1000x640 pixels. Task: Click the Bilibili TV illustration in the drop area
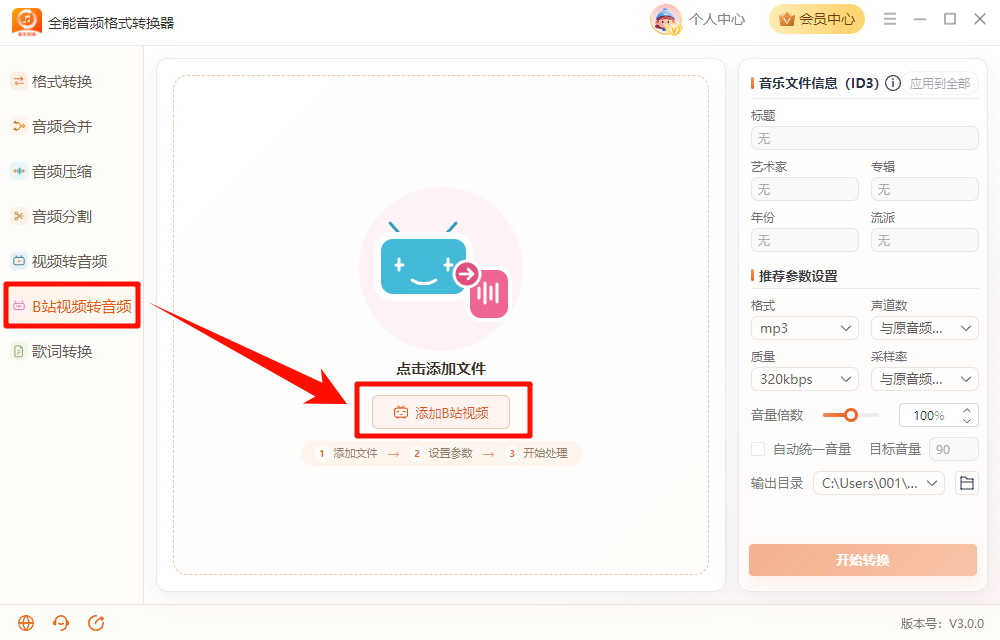(x=423, y=262)
